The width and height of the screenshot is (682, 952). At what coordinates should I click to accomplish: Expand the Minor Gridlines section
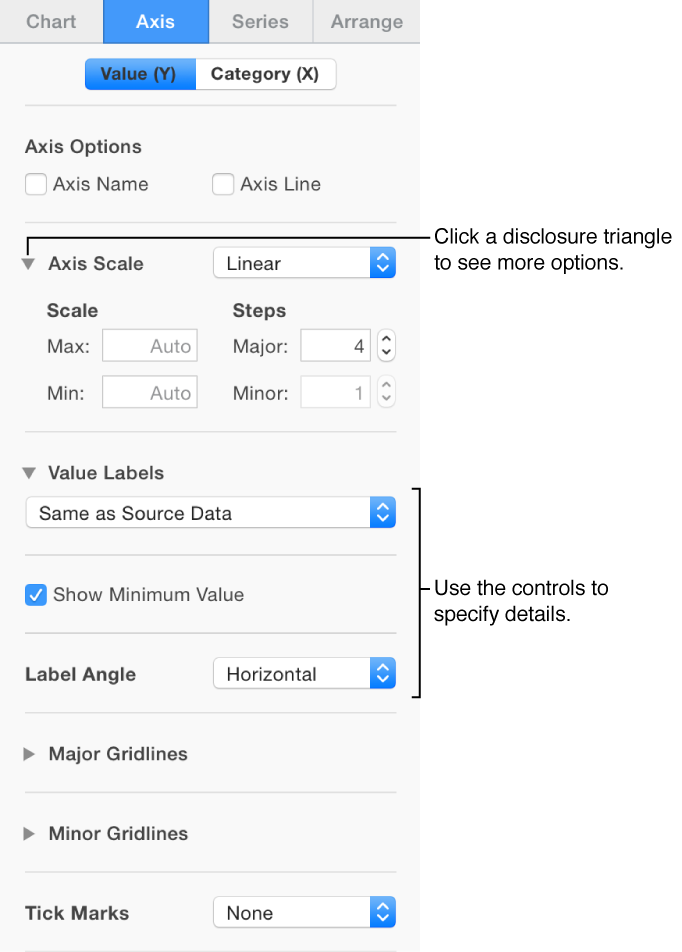[27, 833]
